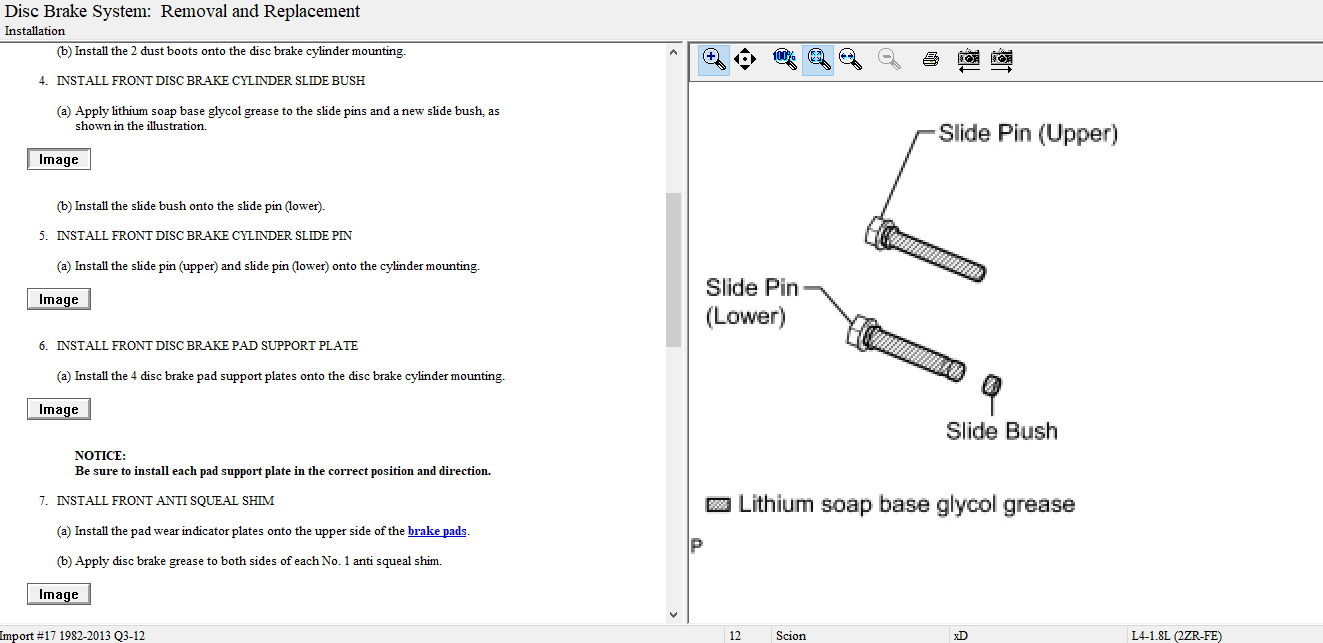Open Image for slide pin installation step
This screenshot has height=643, width=1323.
[x=59, y=299]
